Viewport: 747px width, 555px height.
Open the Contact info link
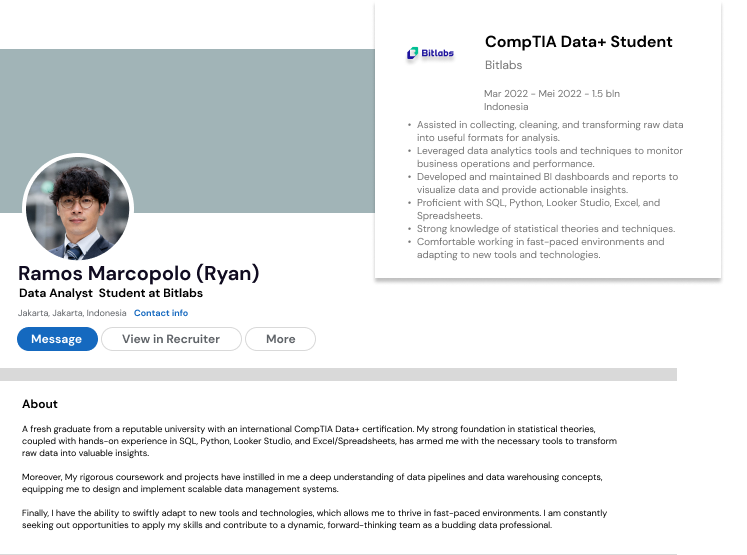coord(161,313)
